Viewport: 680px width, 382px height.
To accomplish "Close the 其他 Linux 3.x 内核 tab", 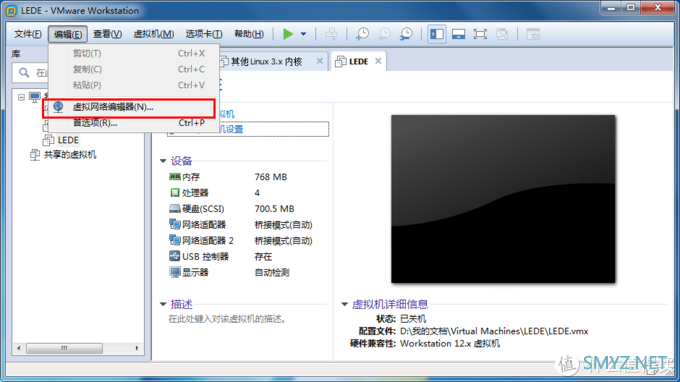I will coord(320,61).
